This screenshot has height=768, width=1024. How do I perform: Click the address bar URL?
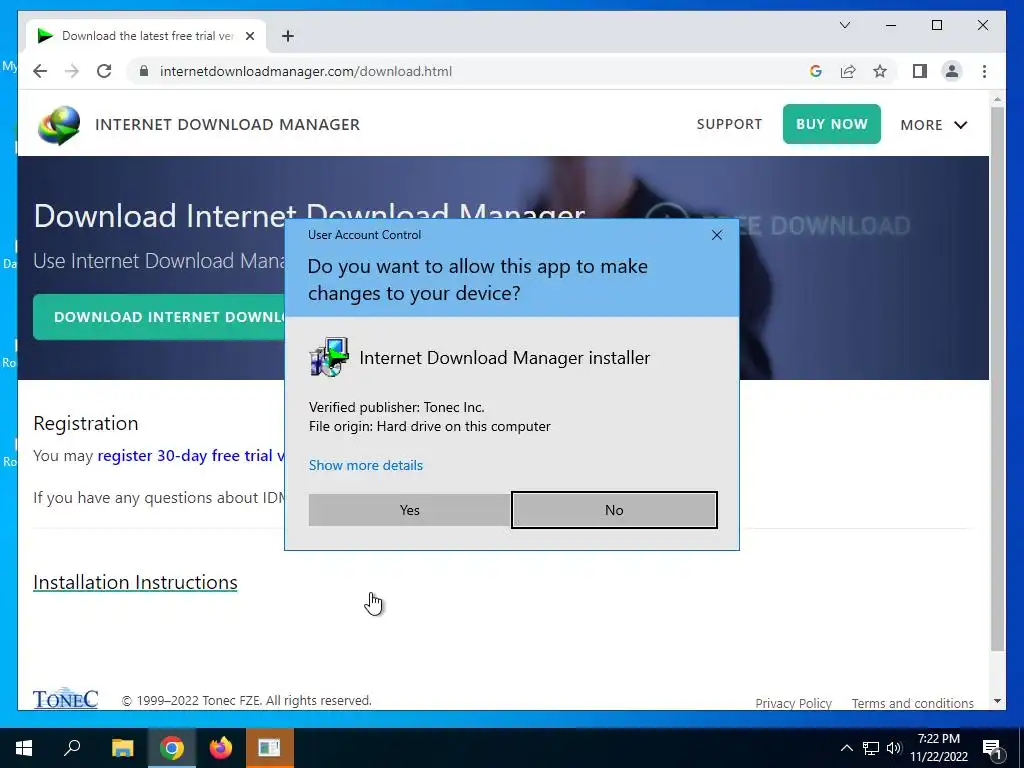click(x=306, y=71)
